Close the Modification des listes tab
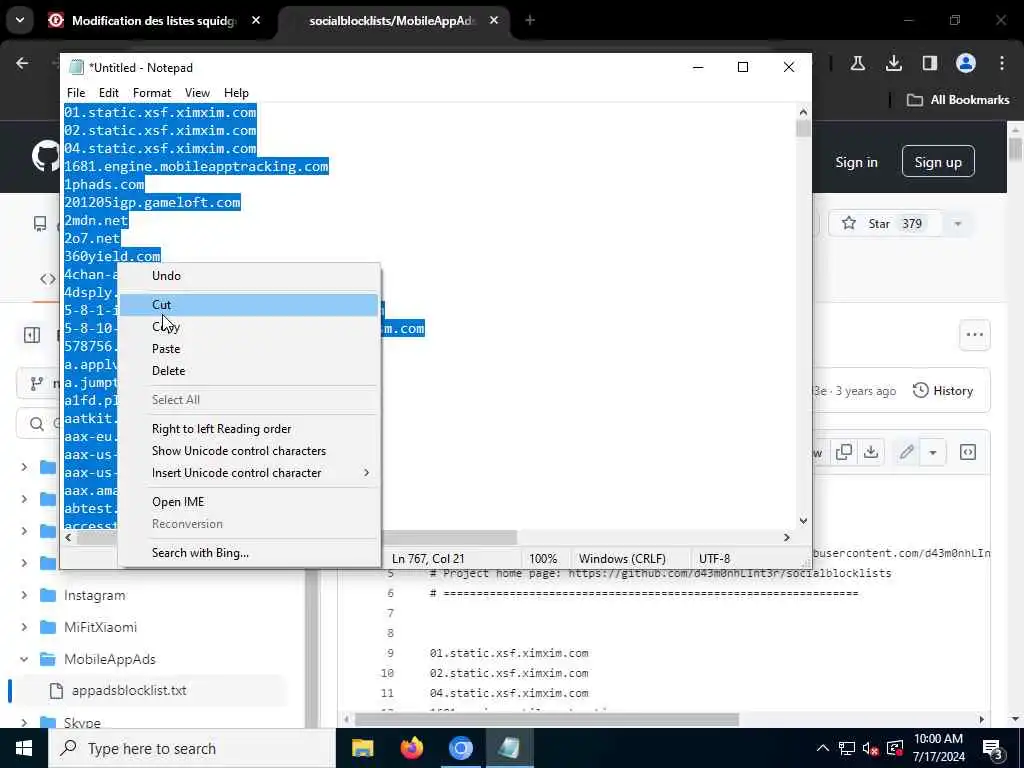 [x=256, y=21]
